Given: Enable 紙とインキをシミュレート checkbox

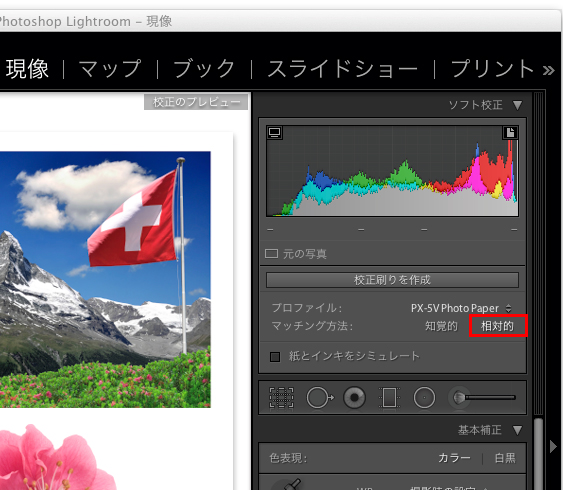Looking at the screenshot, I should tap(275, 357).
